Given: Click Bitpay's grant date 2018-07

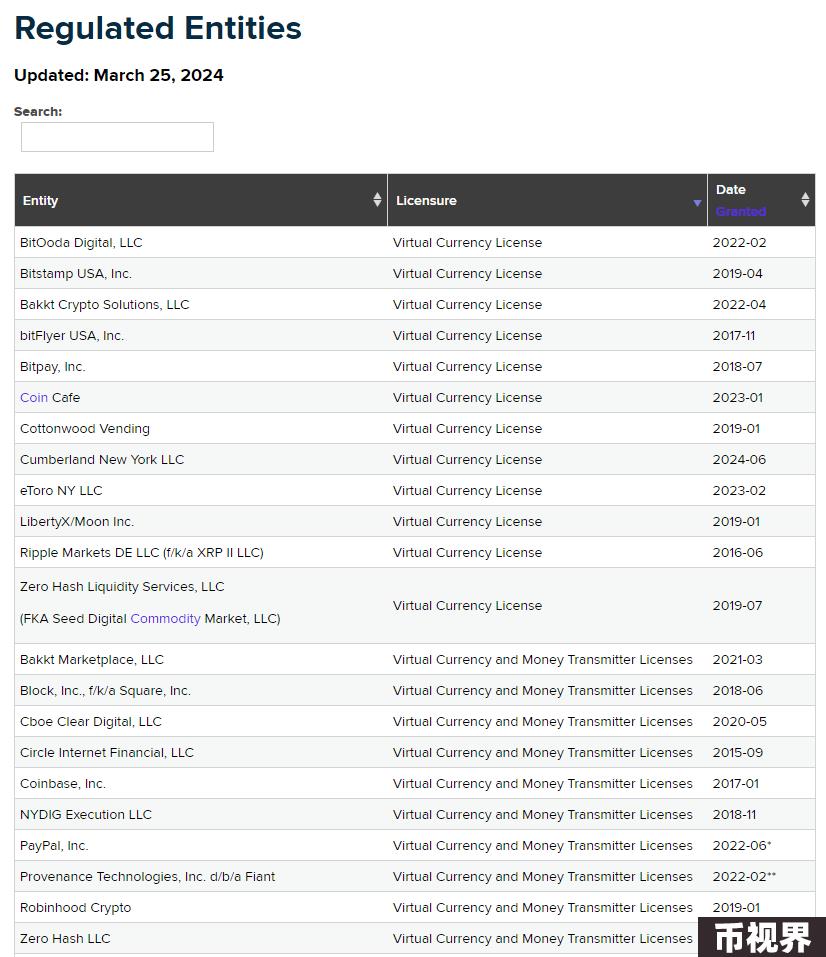Looking at the screenshot, I should (737, 367).
